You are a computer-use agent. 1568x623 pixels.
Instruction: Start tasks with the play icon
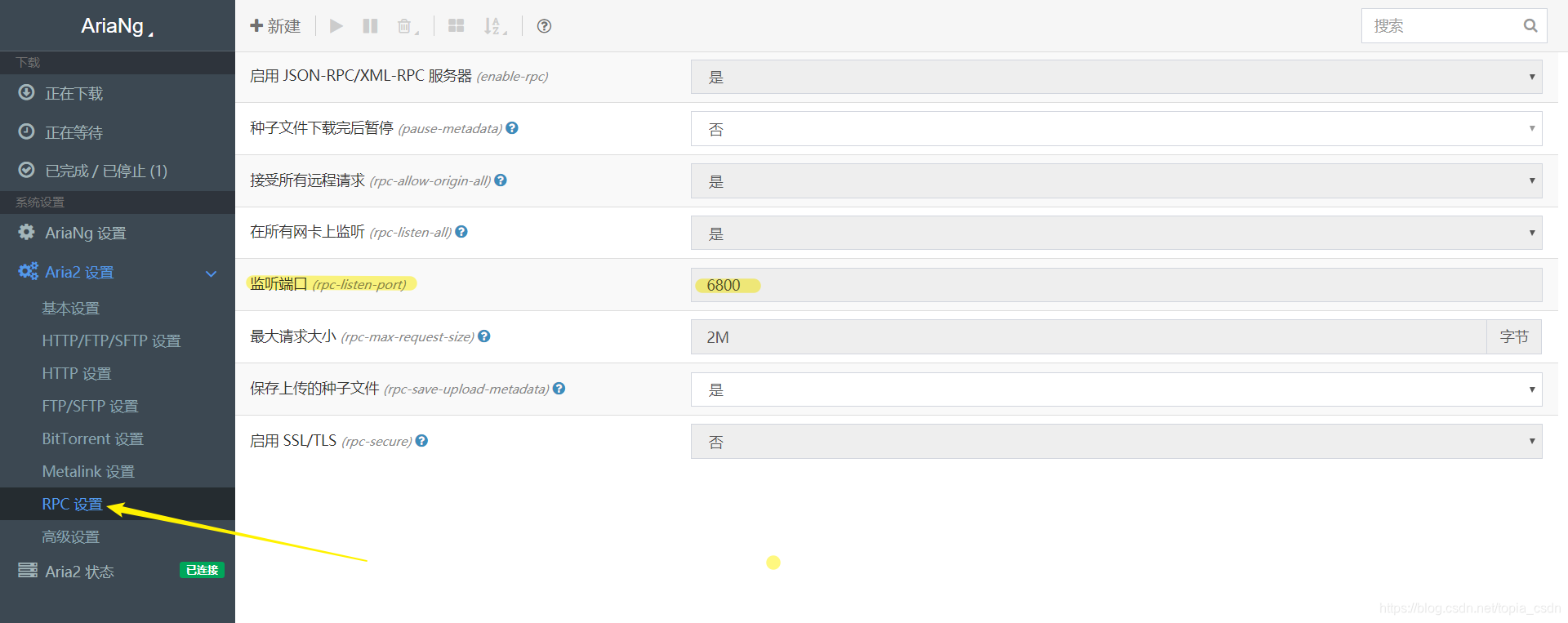[x=336, y=26]
